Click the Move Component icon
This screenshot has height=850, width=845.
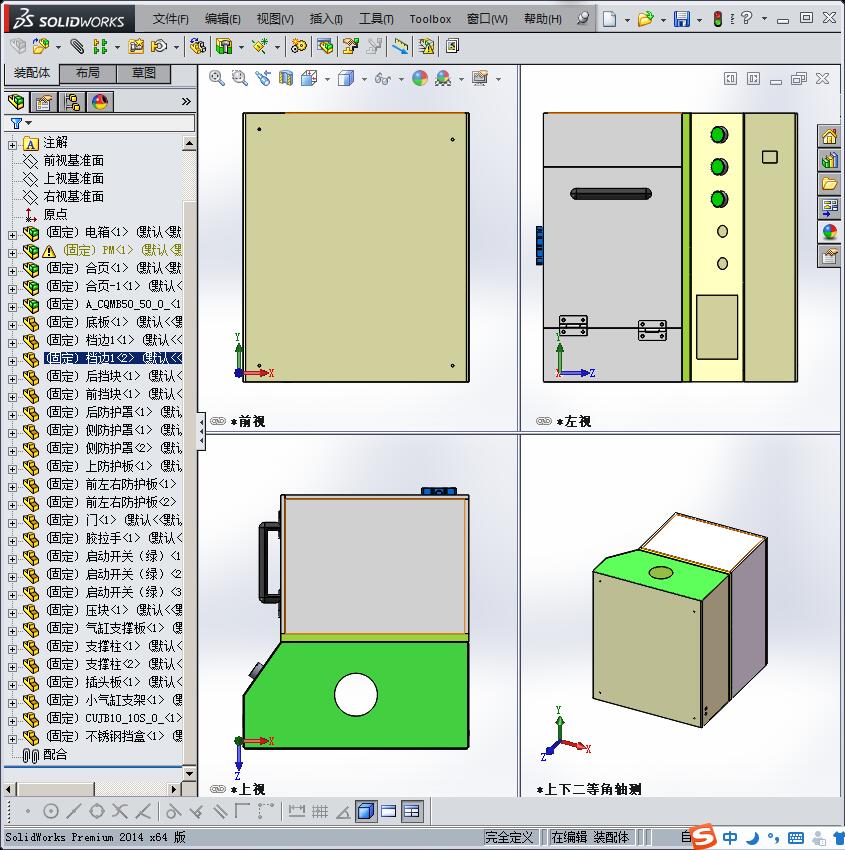[159, 47]
